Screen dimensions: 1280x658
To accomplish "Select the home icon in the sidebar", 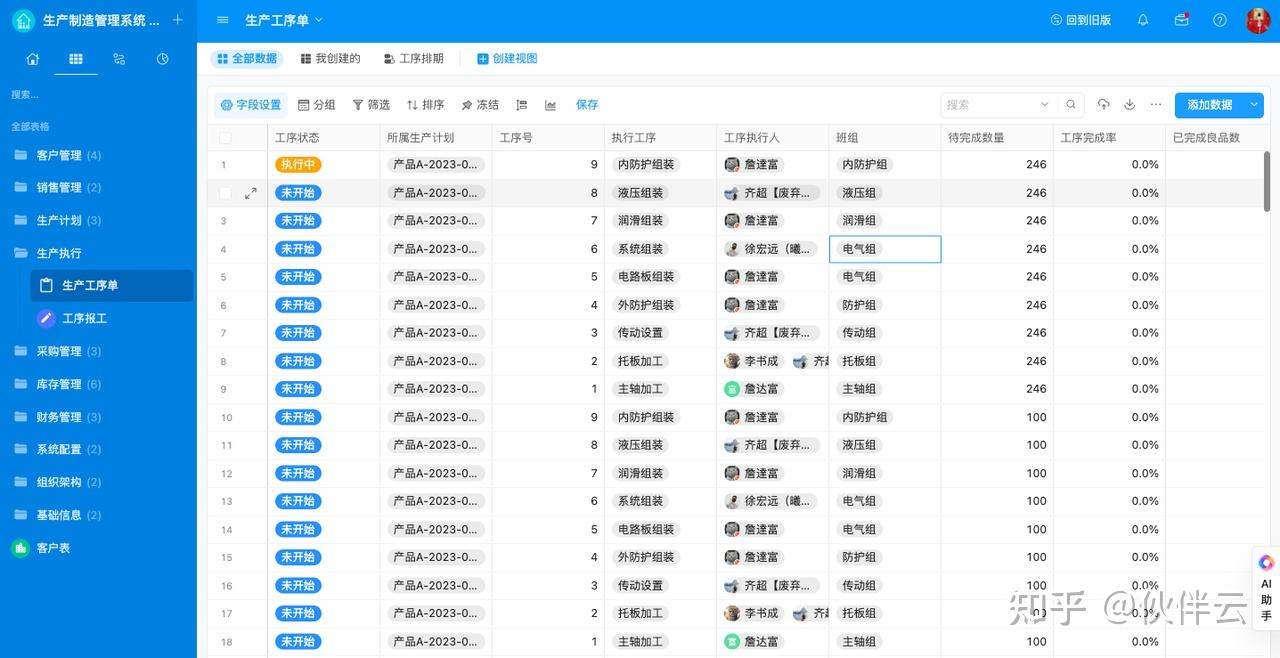I will [33, 59].
